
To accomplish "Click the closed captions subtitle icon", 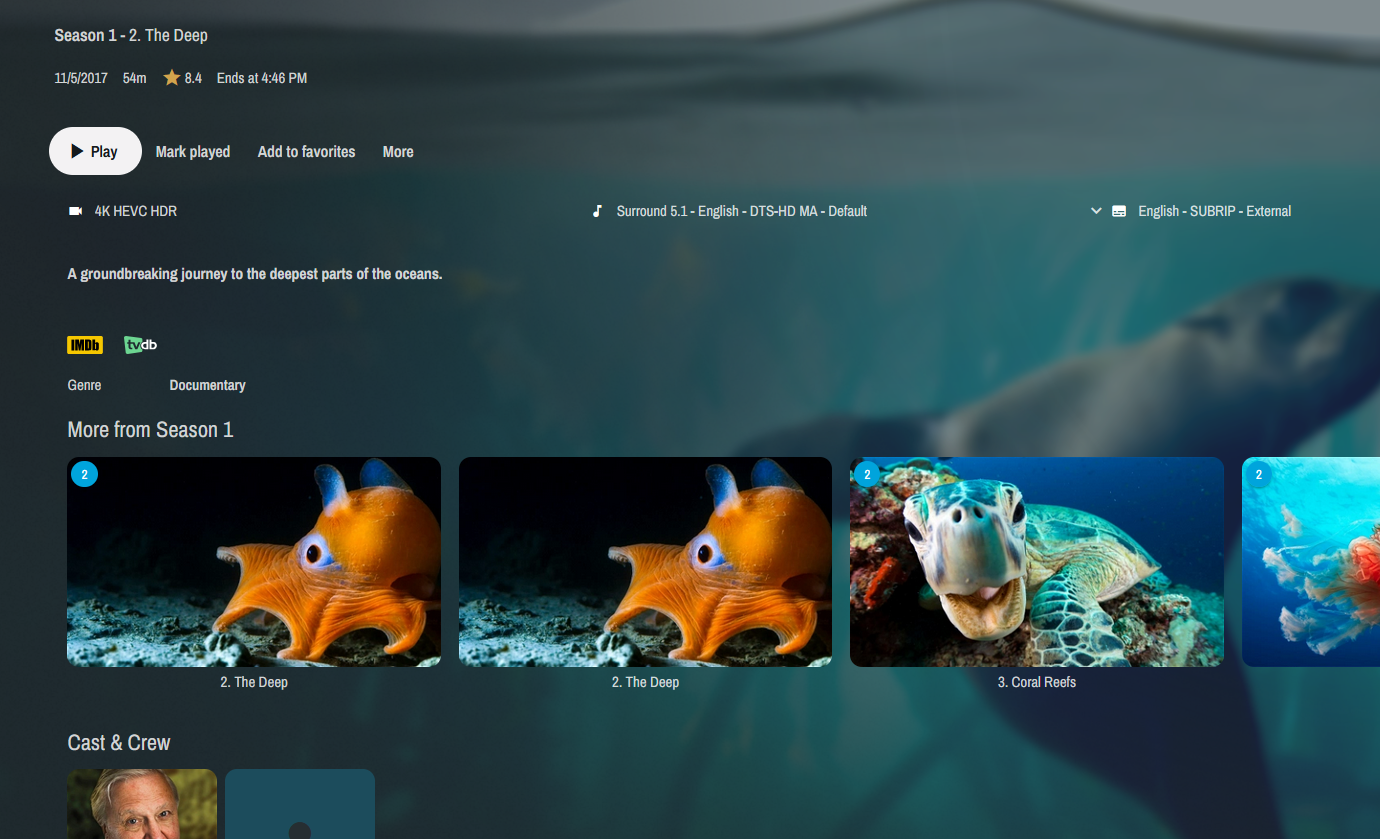I will (1119, 211).
